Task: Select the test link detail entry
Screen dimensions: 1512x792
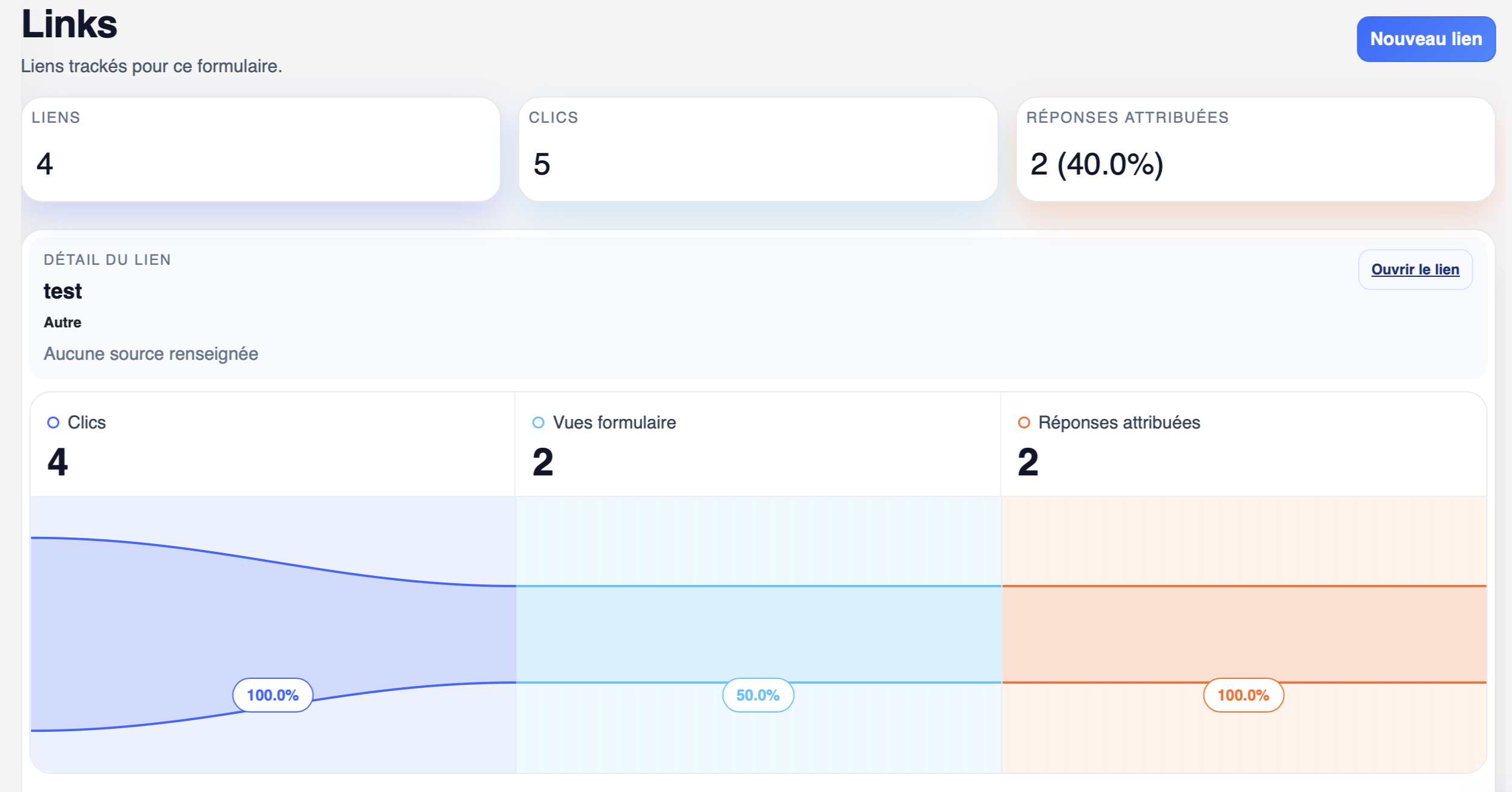Action: [x=63, y=291]
